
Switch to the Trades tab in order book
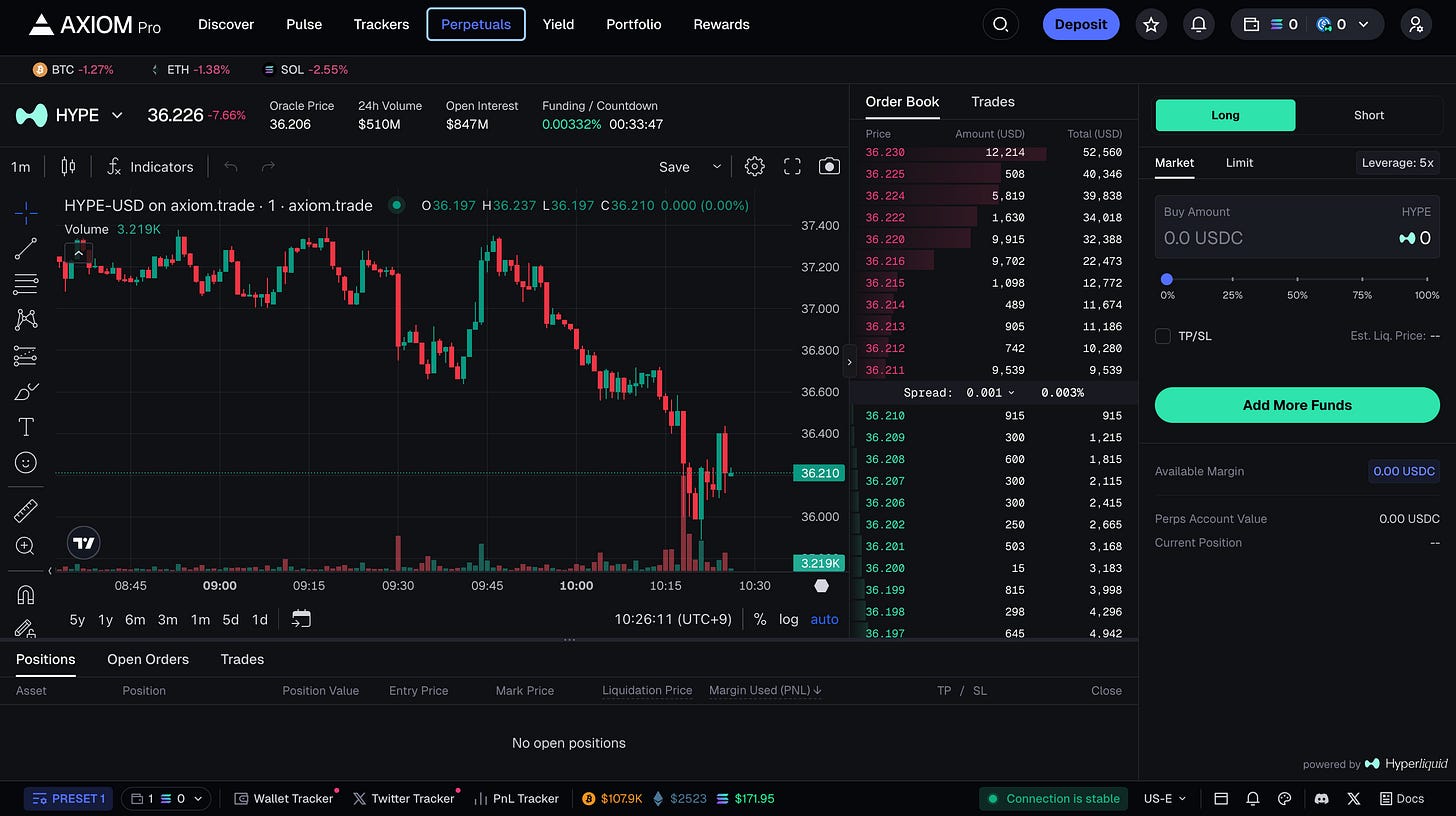click(x=993, y=102)
